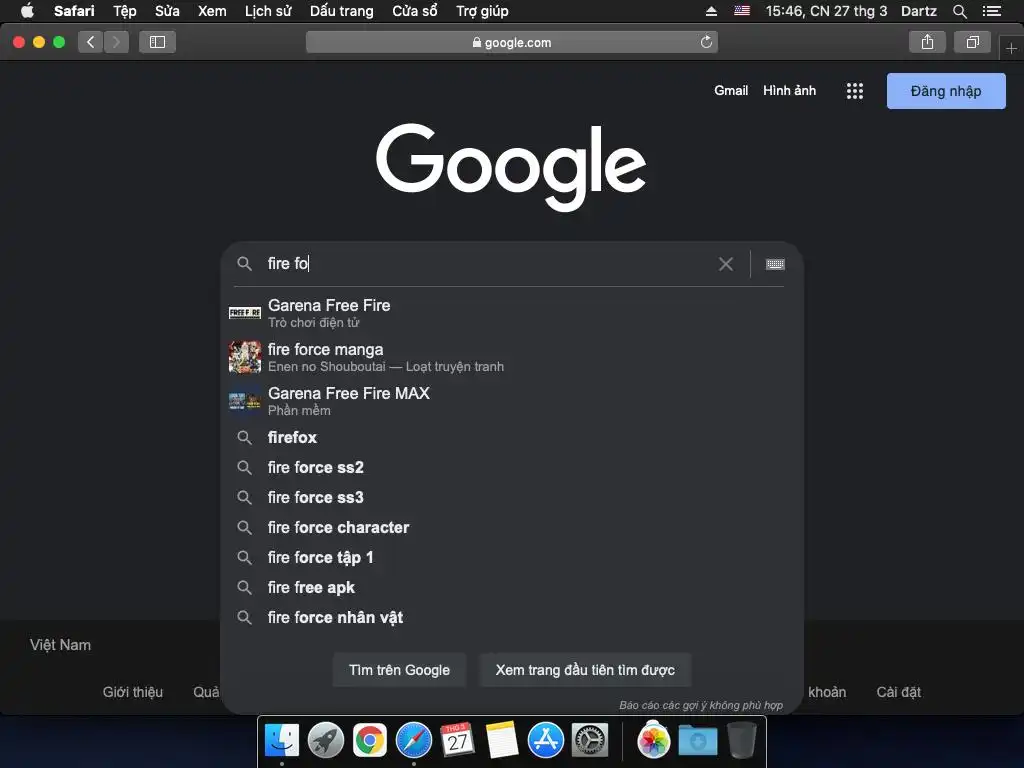Select the firefox suggestion
Viewport: 1024px width, 768px height.
pos(512,438)
